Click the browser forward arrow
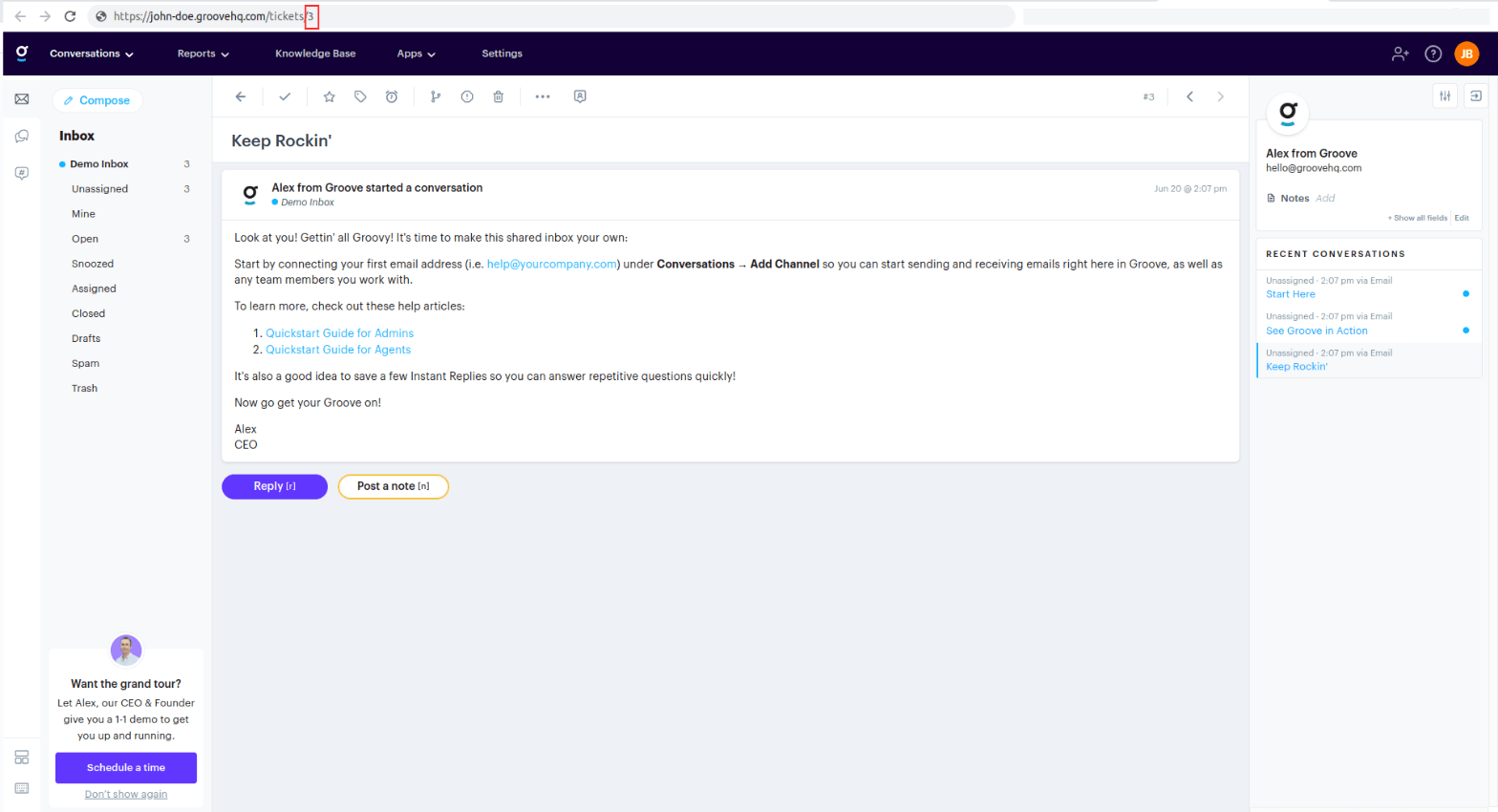The height and width of the screenshot is (812, 1498). [45, 16]
